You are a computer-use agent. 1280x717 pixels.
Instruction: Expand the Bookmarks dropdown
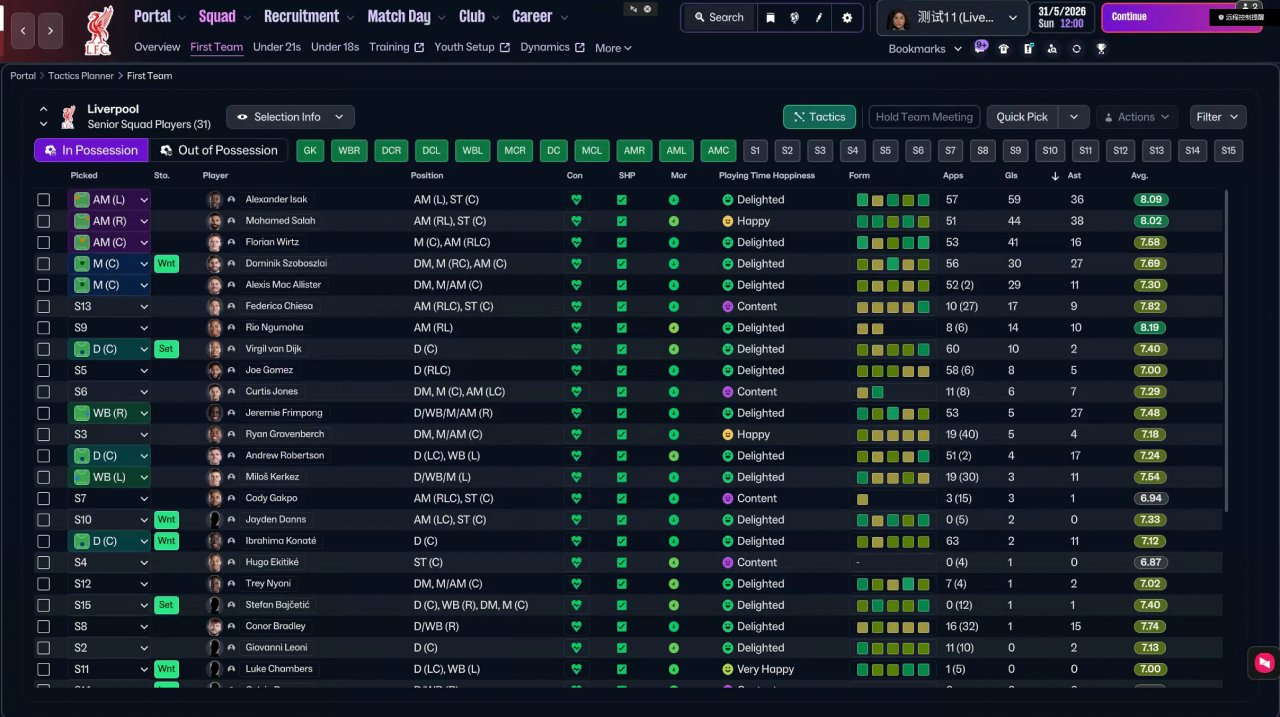[925, 48]
